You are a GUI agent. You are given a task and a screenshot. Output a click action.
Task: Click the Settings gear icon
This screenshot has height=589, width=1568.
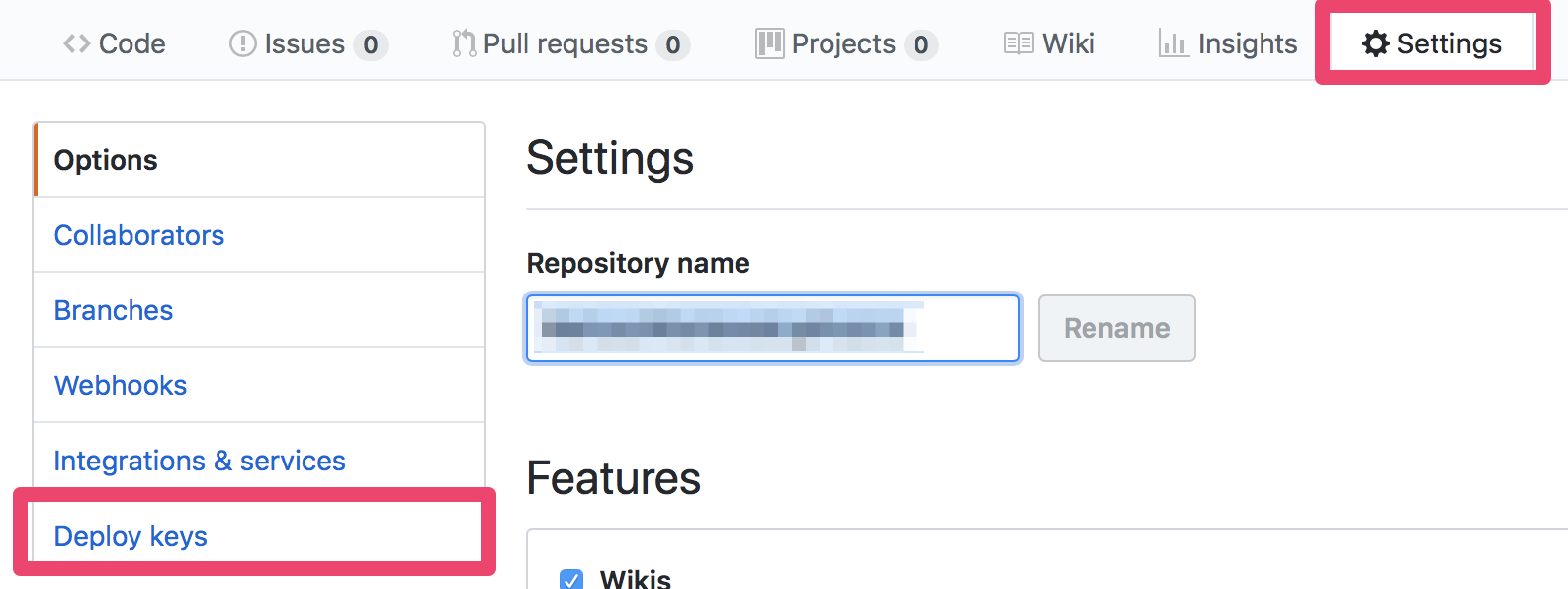tap(1375, 44)
